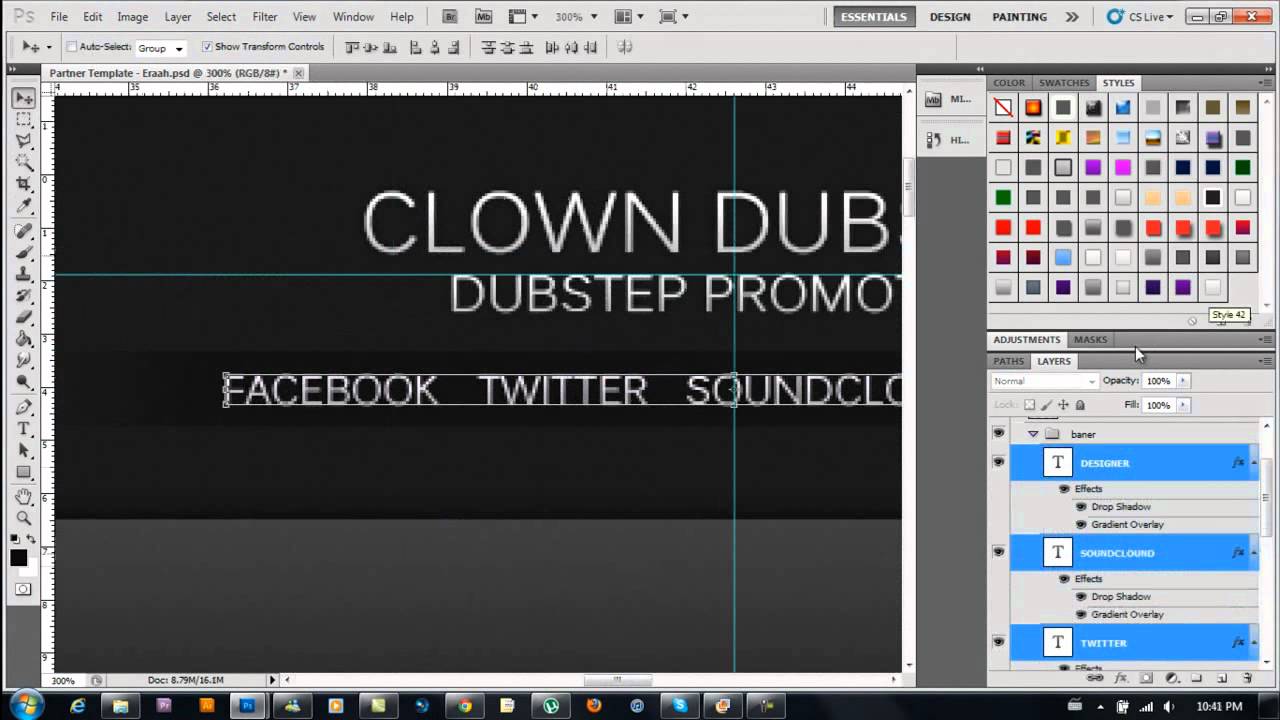This screenshot has width=1280, height=720.
Task: Select the Rectangle shape tool
Action: pos(24,472)
